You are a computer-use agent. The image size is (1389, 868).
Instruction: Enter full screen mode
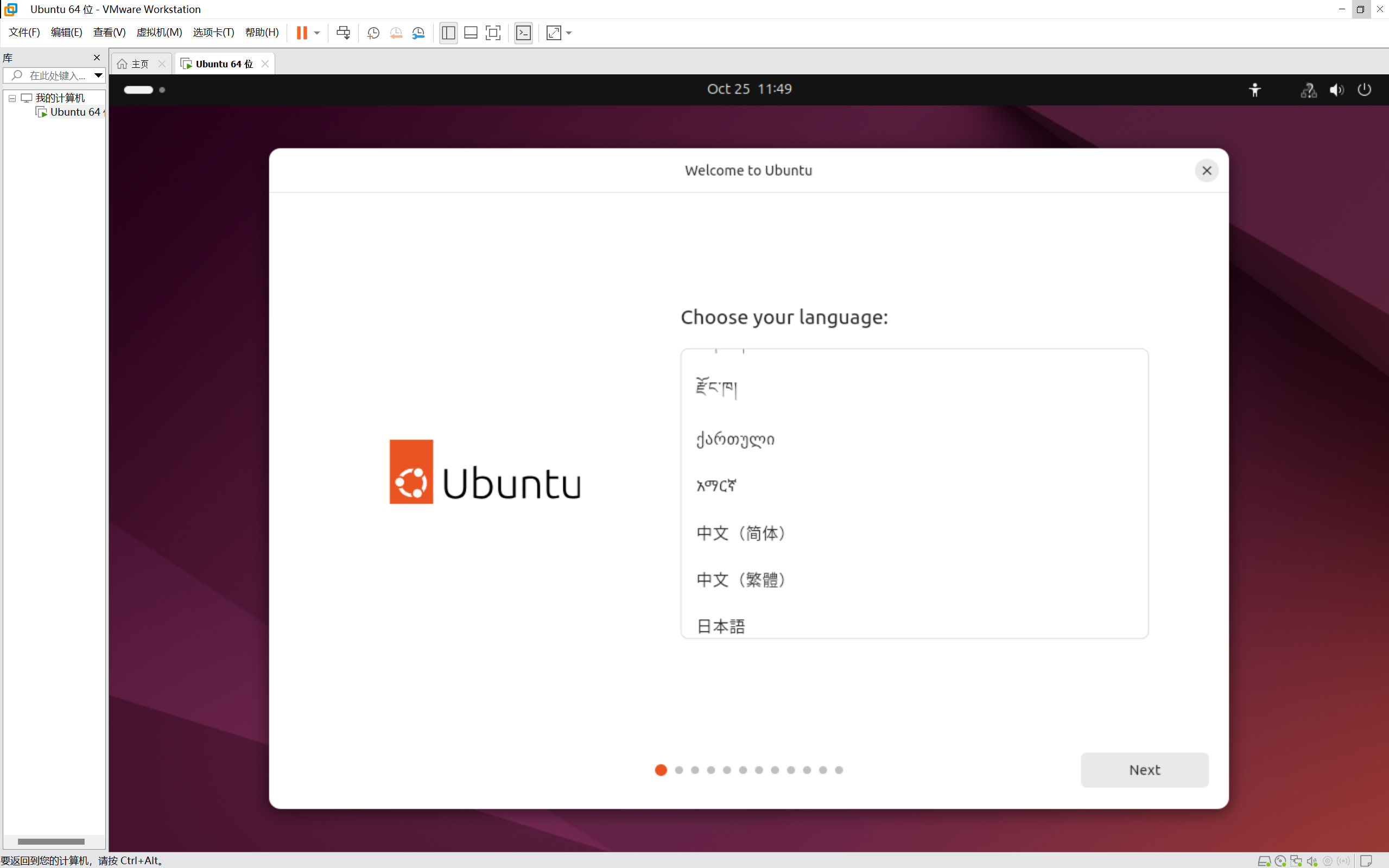coord(493,33)
